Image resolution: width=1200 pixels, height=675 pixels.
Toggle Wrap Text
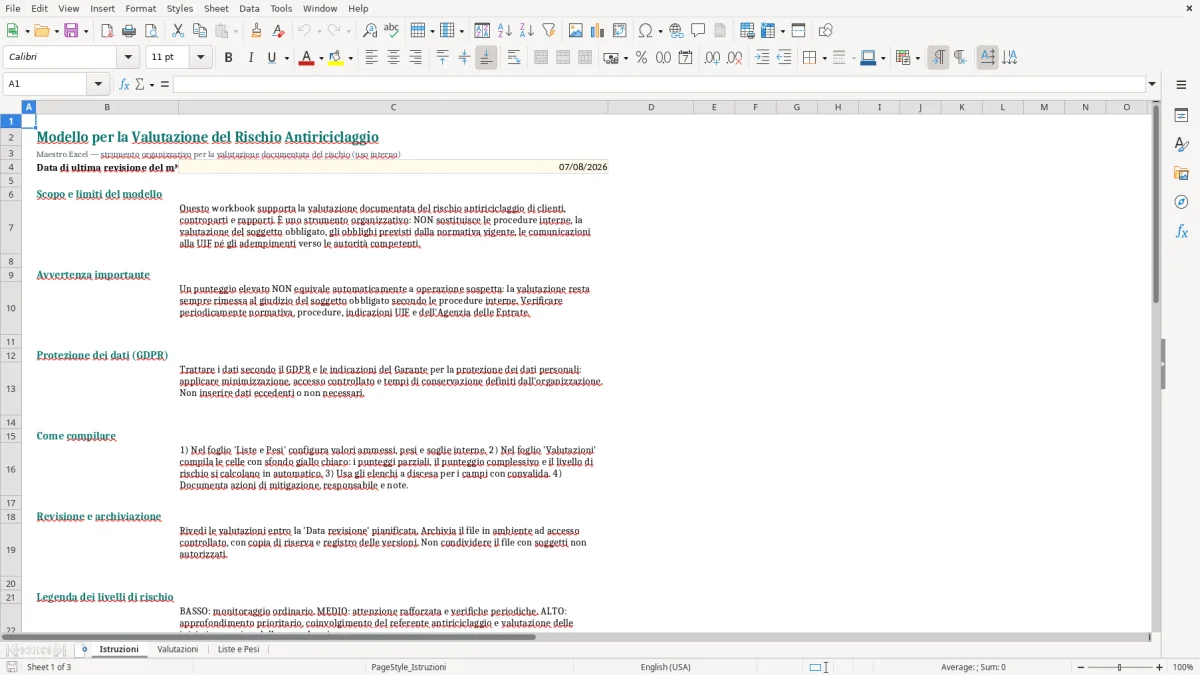[x=514, y=58]
